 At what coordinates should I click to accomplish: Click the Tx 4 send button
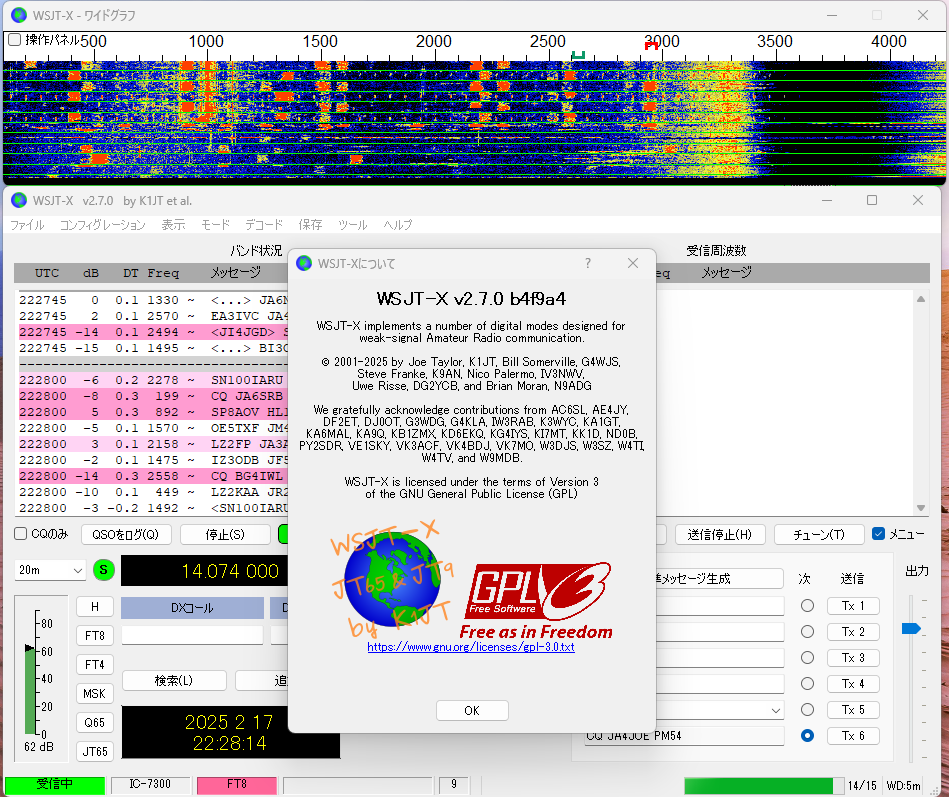853,684
